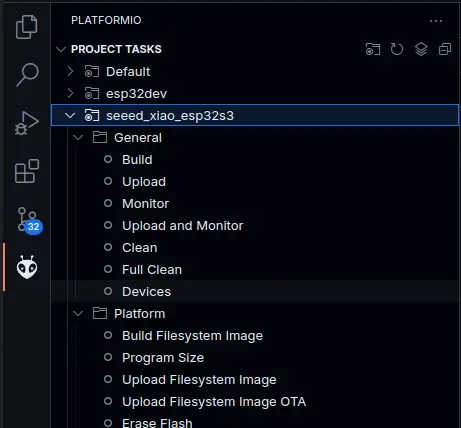Viewport: 461px width, 428px height.
Task: Collapse the seeed_xiao_esp32s3 environment
Action: [70, 116]
